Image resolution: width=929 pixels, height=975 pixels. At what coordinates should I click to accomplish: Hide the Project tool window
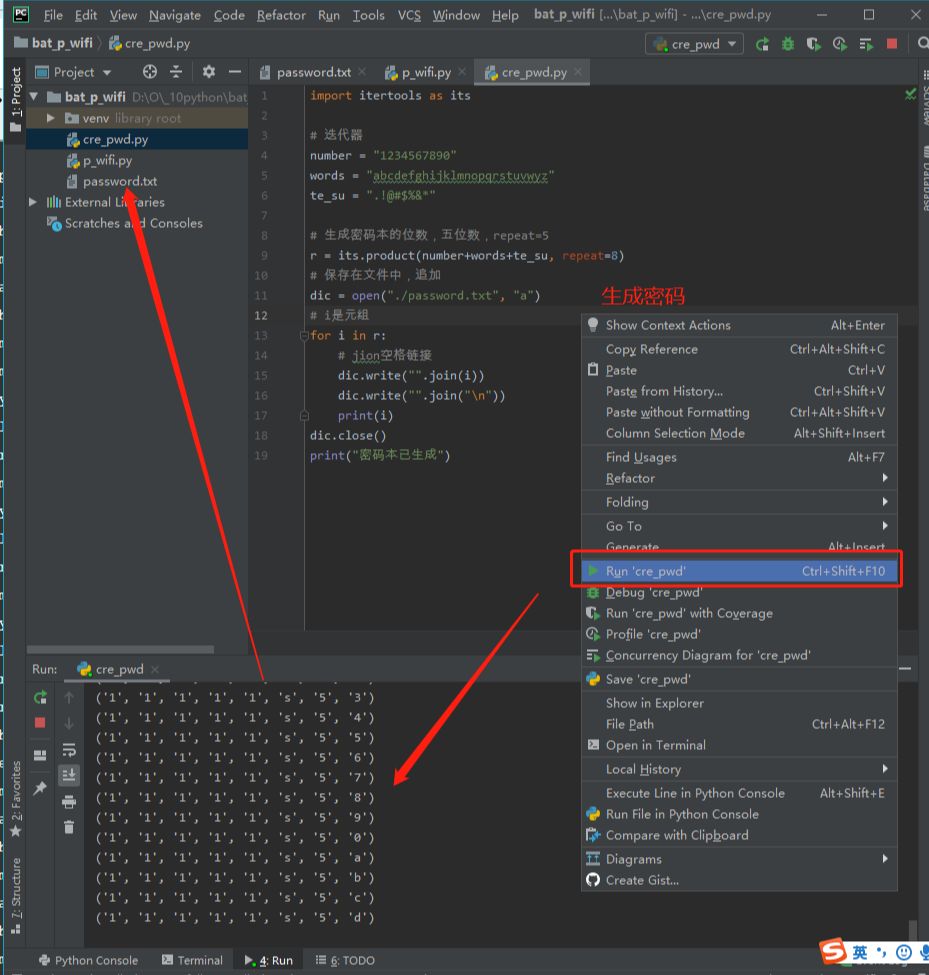[x=234, y=72]
